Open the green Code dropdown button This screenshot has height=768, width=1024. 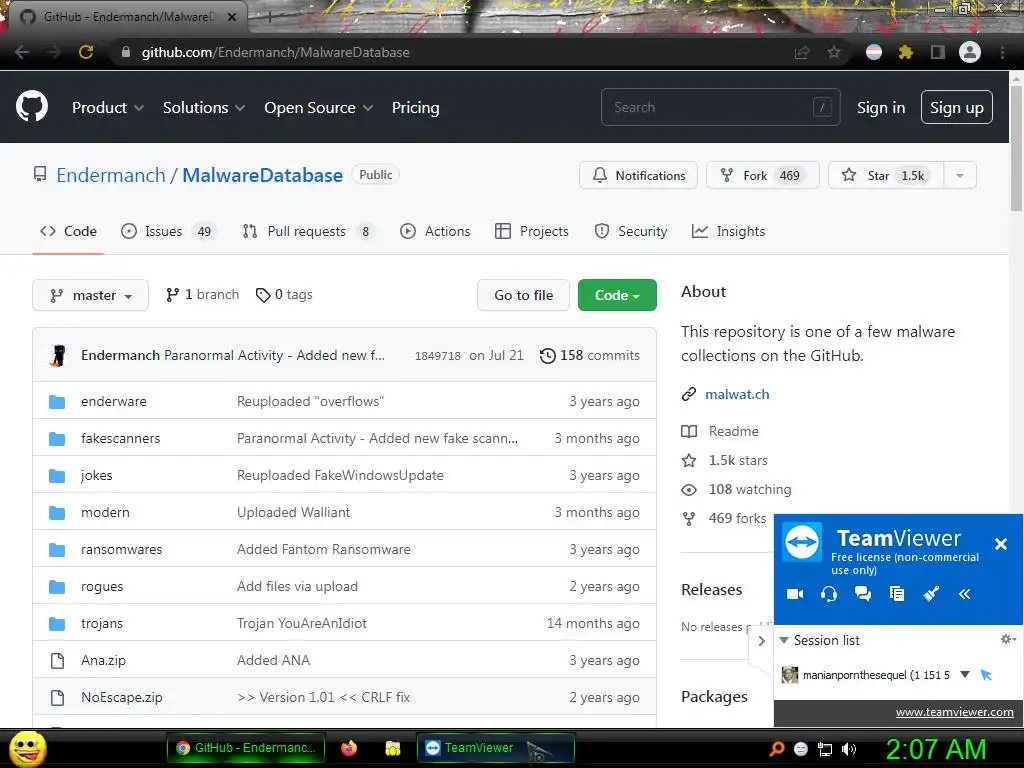(x=617, y=295)
